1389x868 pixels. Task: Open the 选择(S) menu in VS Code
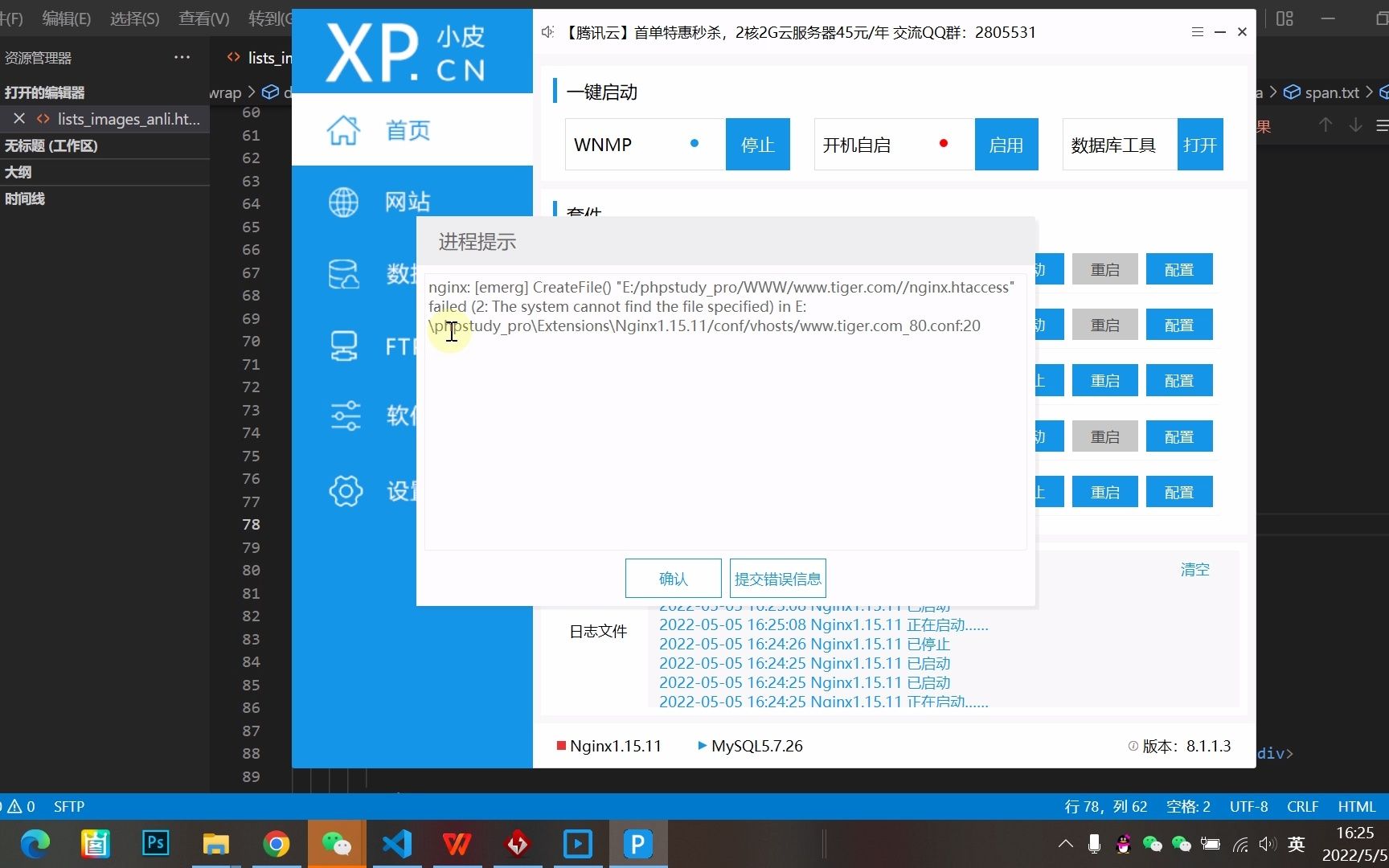tap(135, 18)
